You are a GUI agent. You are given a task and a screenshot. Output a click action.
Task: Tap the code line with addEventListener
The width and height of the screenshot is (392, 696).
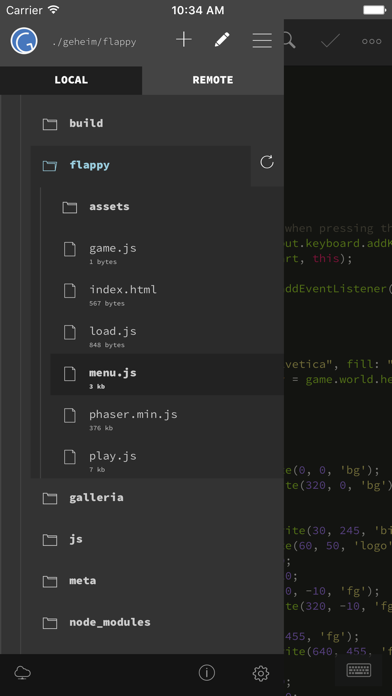point(338,289)
